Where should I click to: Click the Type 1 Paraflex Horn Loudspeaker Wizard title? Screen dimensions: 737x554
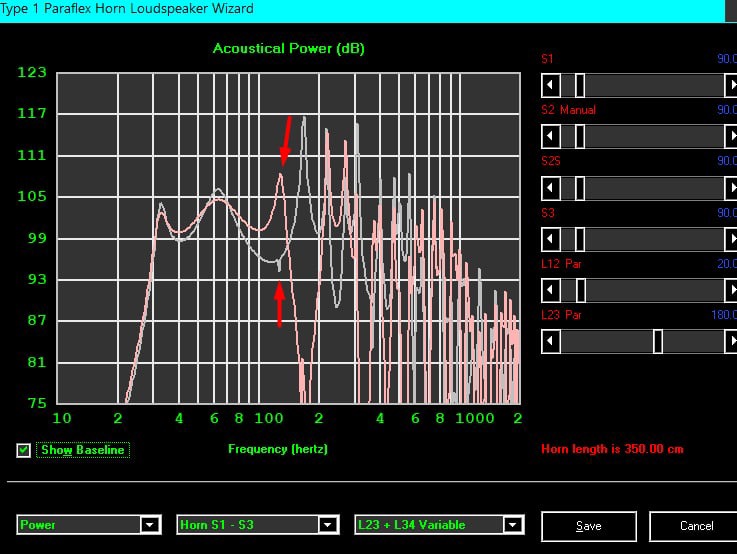(127, 8)
